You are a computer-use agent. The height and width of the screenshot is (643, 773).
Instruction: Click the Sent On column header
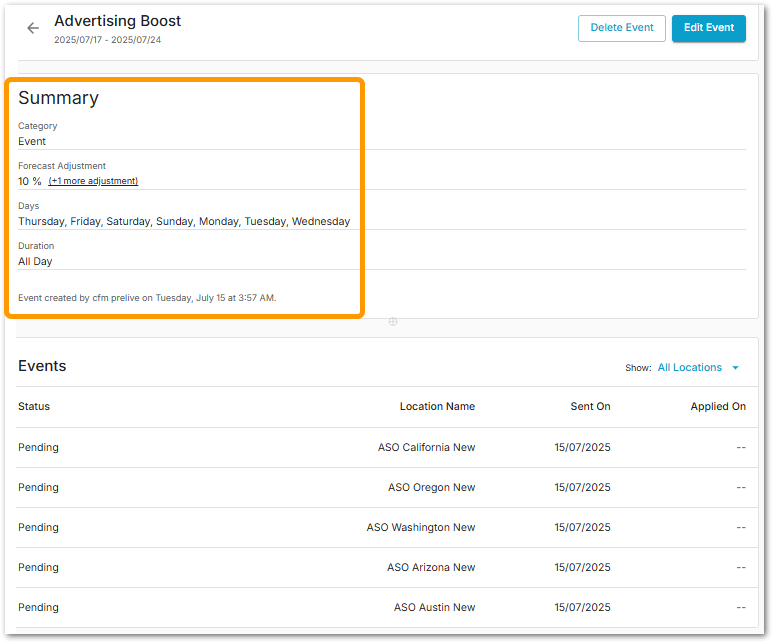coord(590,407)
